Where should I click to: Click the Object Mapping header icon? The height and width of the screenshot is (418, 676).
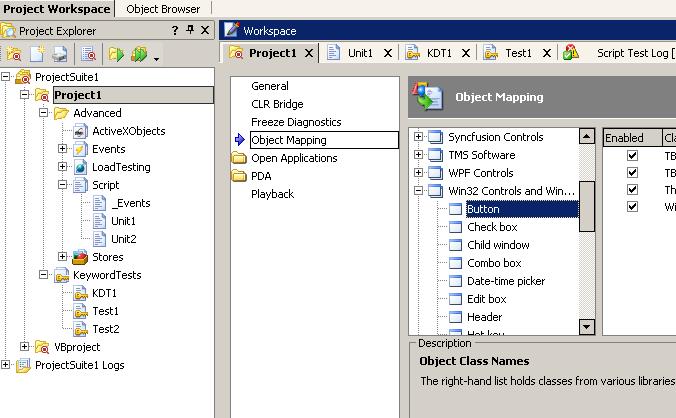coord(430,97)
